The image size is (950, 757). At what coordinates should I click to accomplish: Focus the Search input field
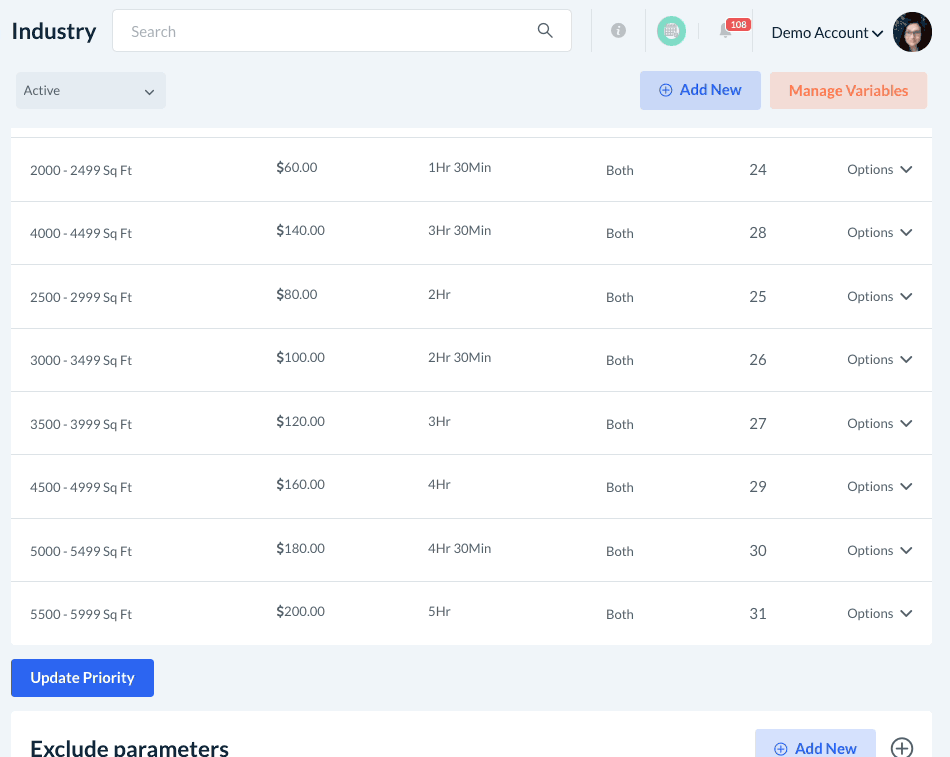point(330,31)
